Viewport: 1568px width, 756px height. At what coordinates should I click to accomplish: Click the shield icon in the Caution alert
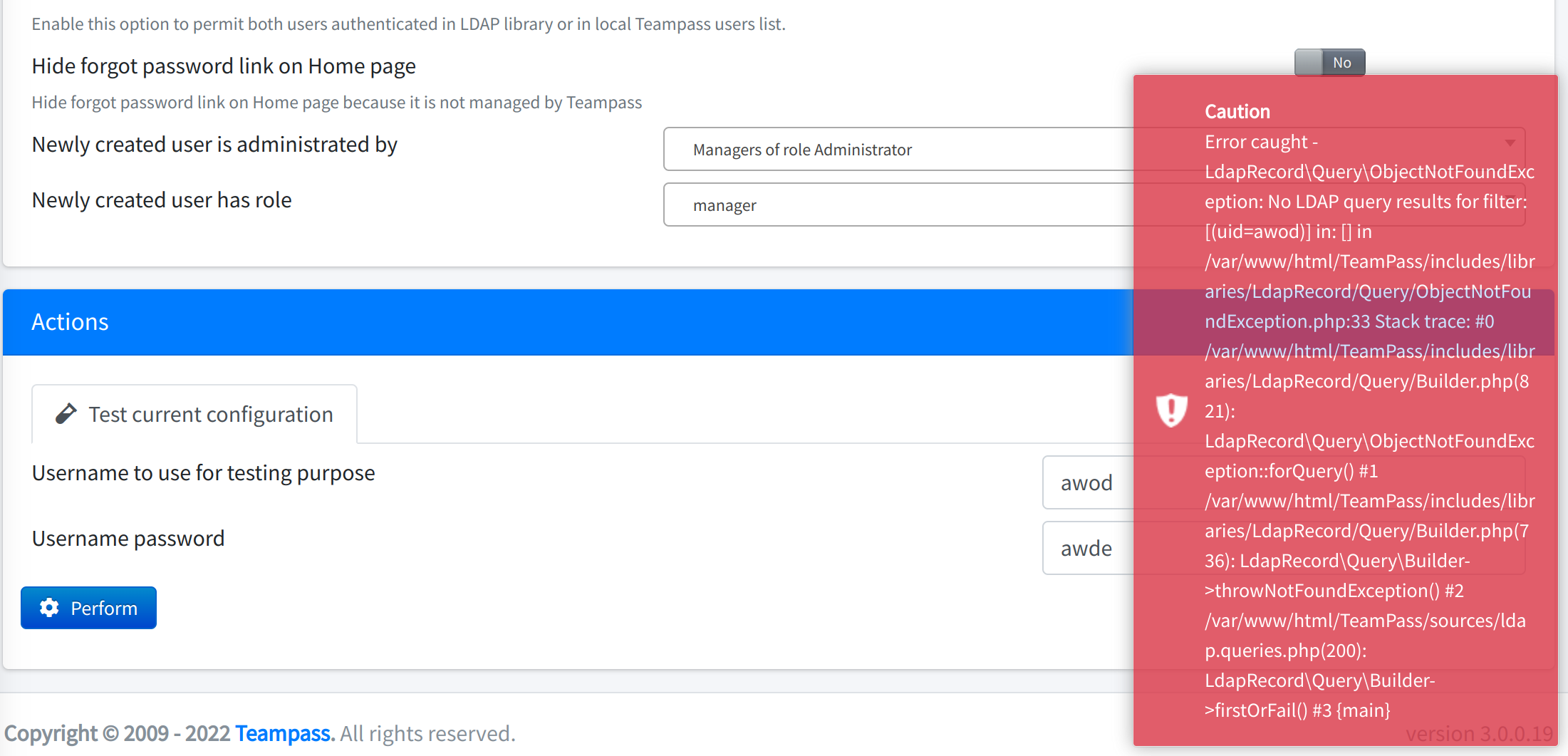[x=1170, y=410]
